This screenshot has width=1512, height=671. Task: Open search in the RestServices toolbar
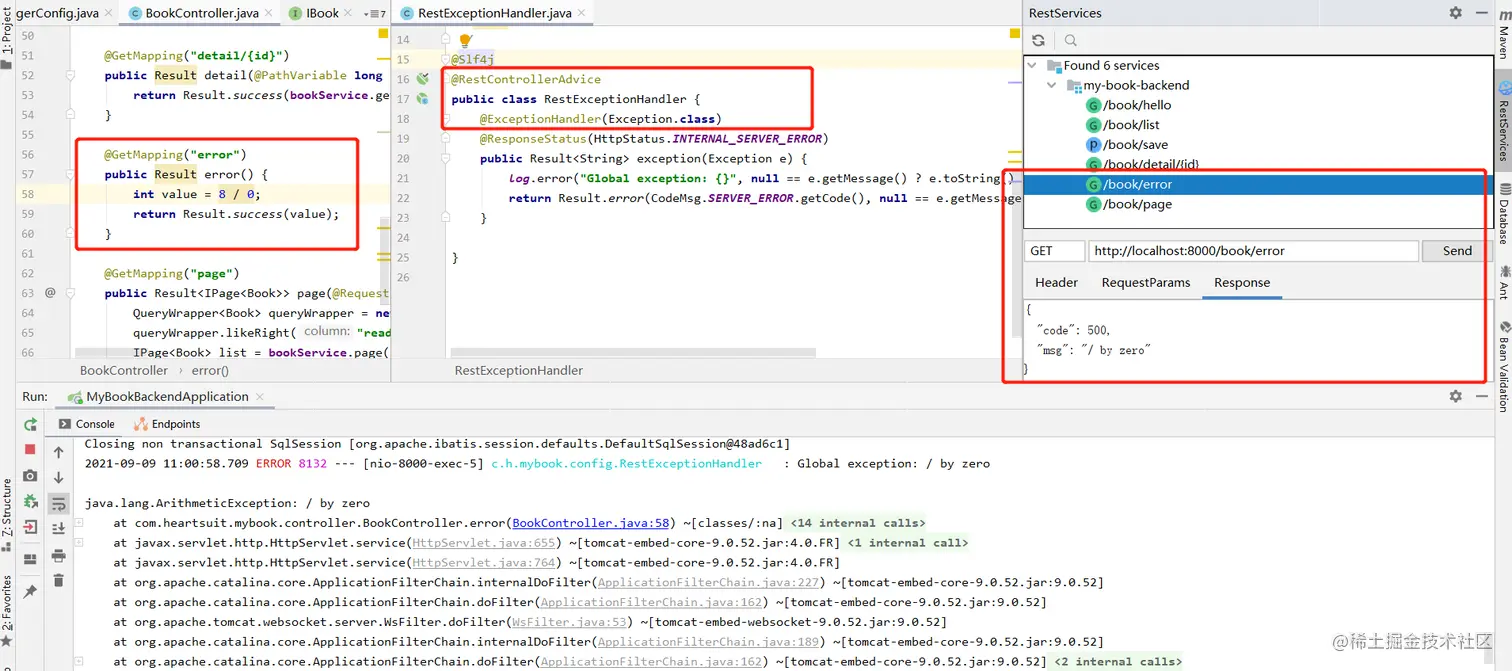(x=1071, y=41)
